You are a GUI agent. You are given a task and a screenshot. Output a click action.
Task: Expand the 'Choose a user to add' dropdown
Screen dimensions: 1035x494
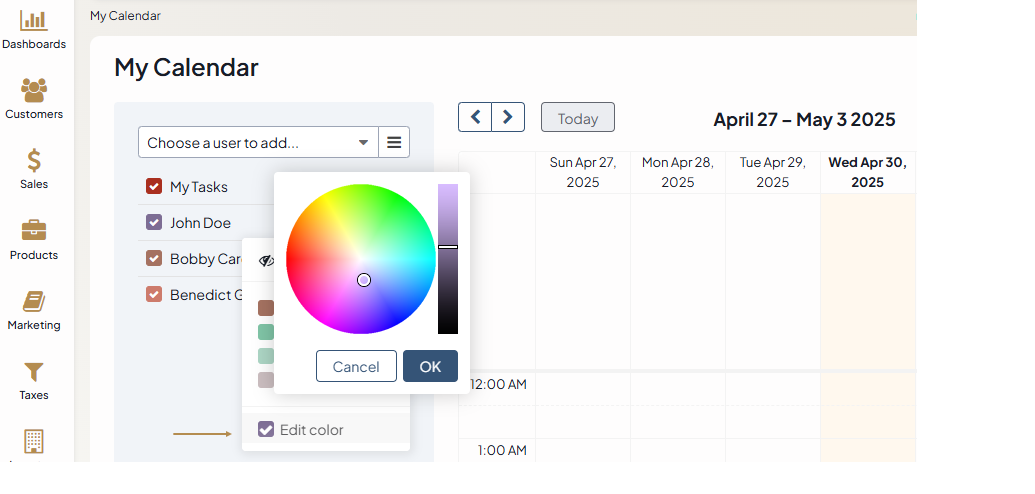(258, 143)
